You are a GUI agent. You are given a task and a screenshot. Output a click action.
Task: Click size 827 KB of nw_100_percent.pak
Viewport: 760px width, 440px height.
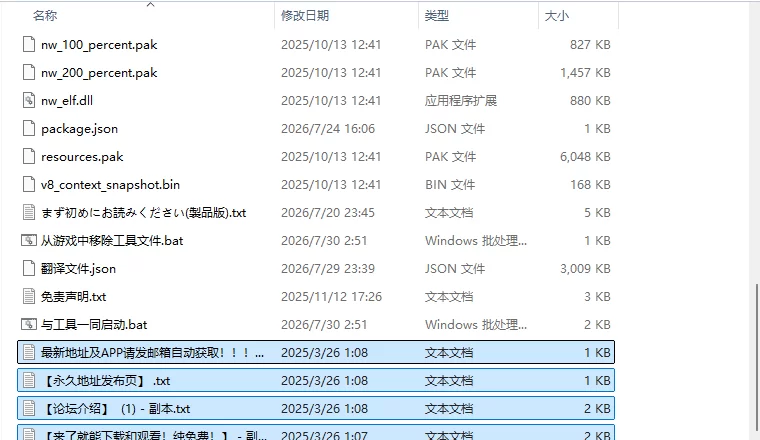(590, 45)
